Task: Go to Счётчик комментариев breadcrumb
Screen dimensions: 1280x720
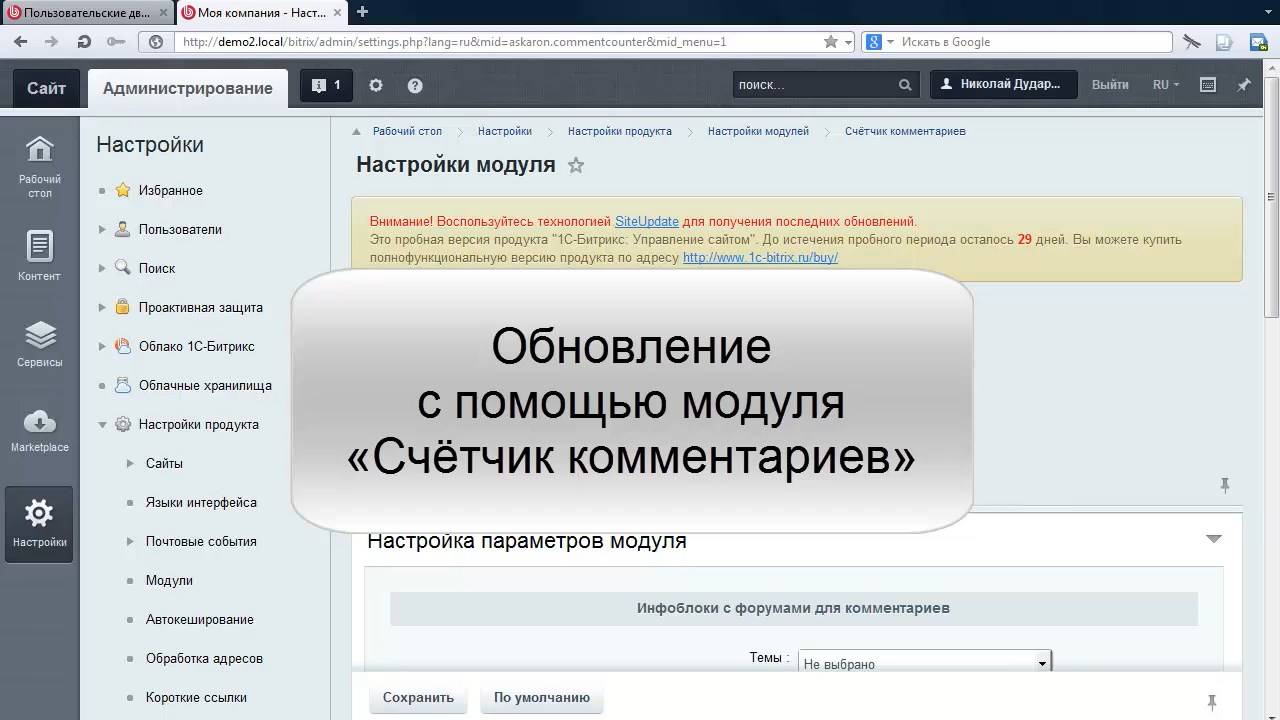Action: pyautogui.click(x=905, y=131)
